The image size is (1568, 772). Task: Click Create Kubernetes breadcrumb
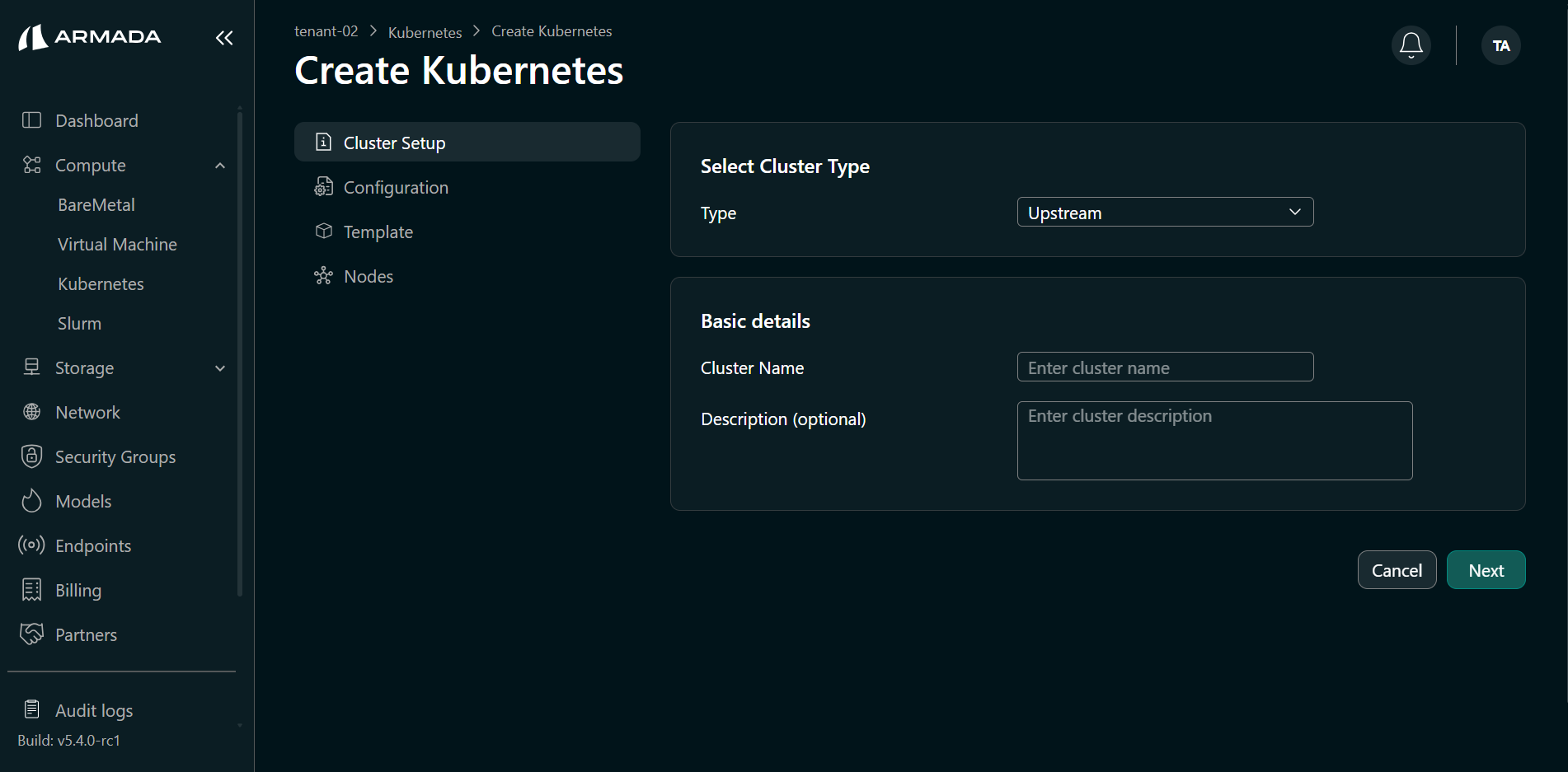tap(552, 31)
